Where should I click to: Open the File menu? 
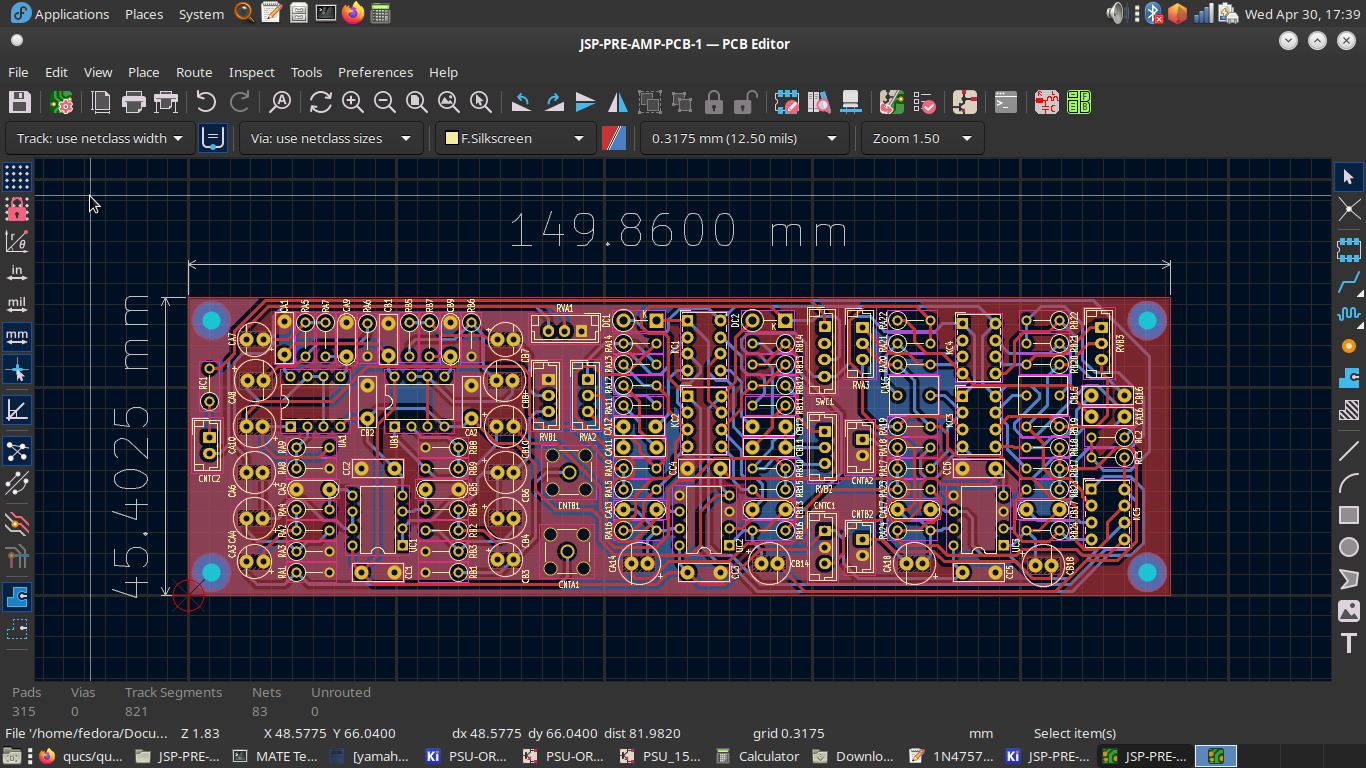18,72
